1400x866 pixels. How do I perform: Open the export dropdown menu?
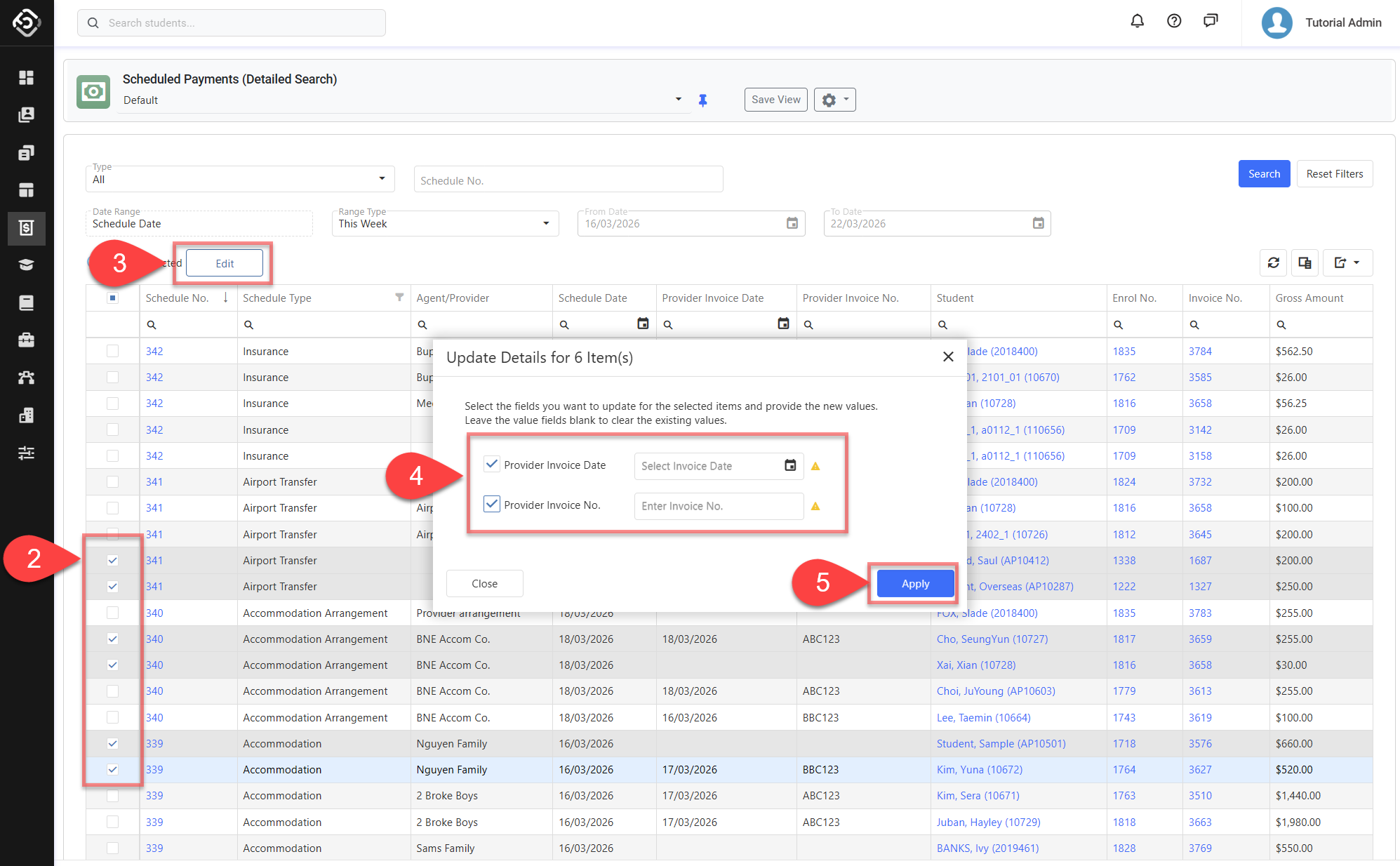click(1347, 263)
